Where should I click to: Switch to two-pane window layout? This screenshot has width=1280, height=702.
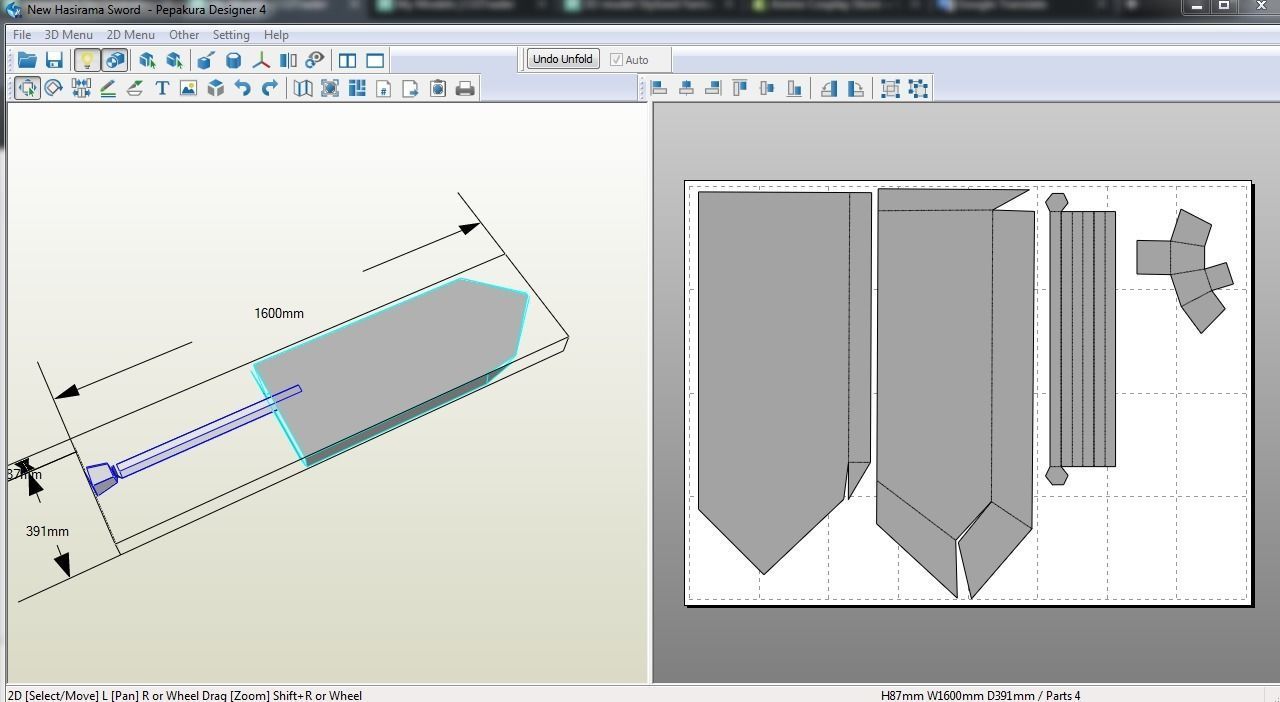point(347,60)
